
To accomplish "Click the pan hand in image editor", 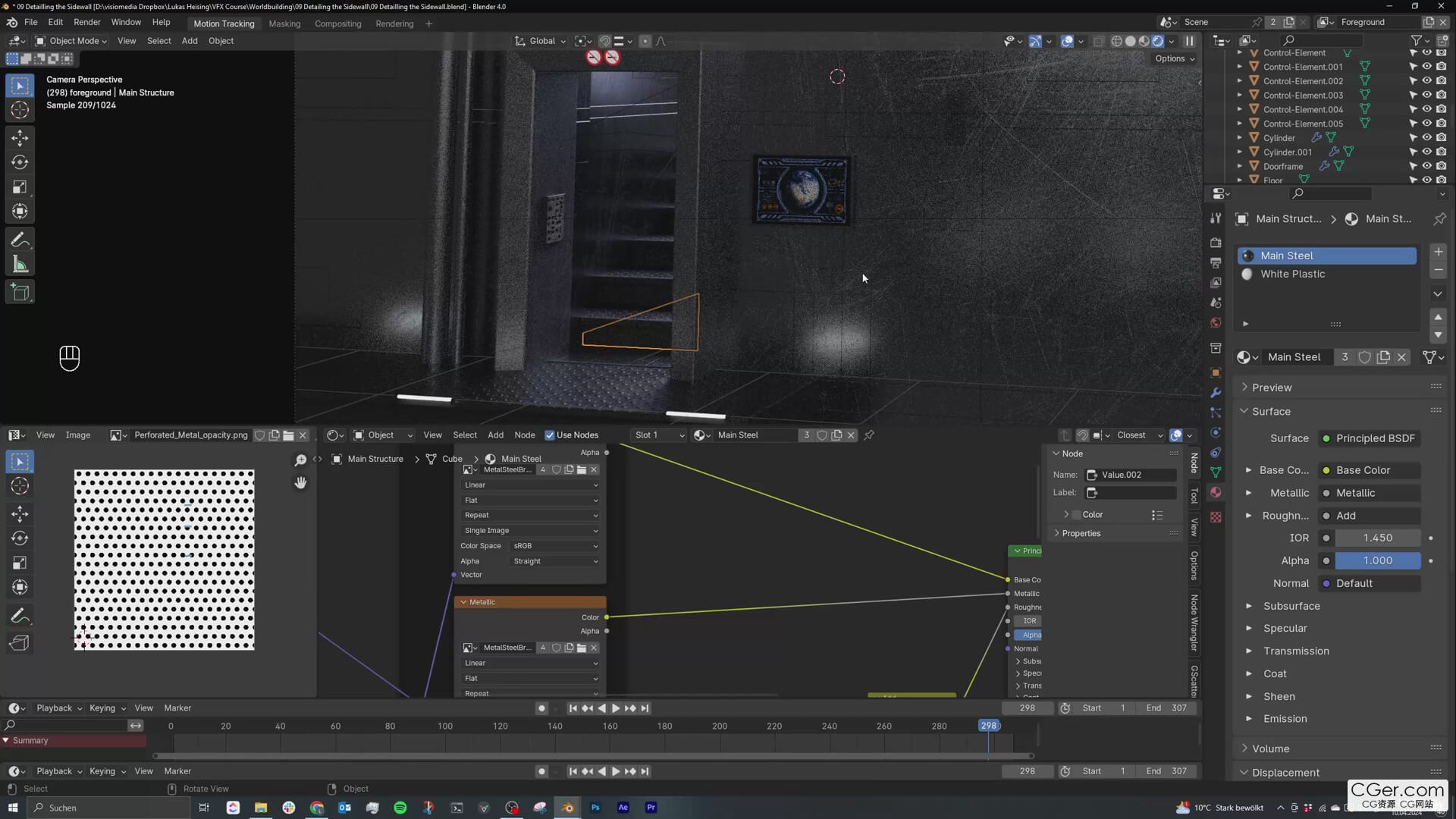I will pyautogui.click(x=300, y=483).
